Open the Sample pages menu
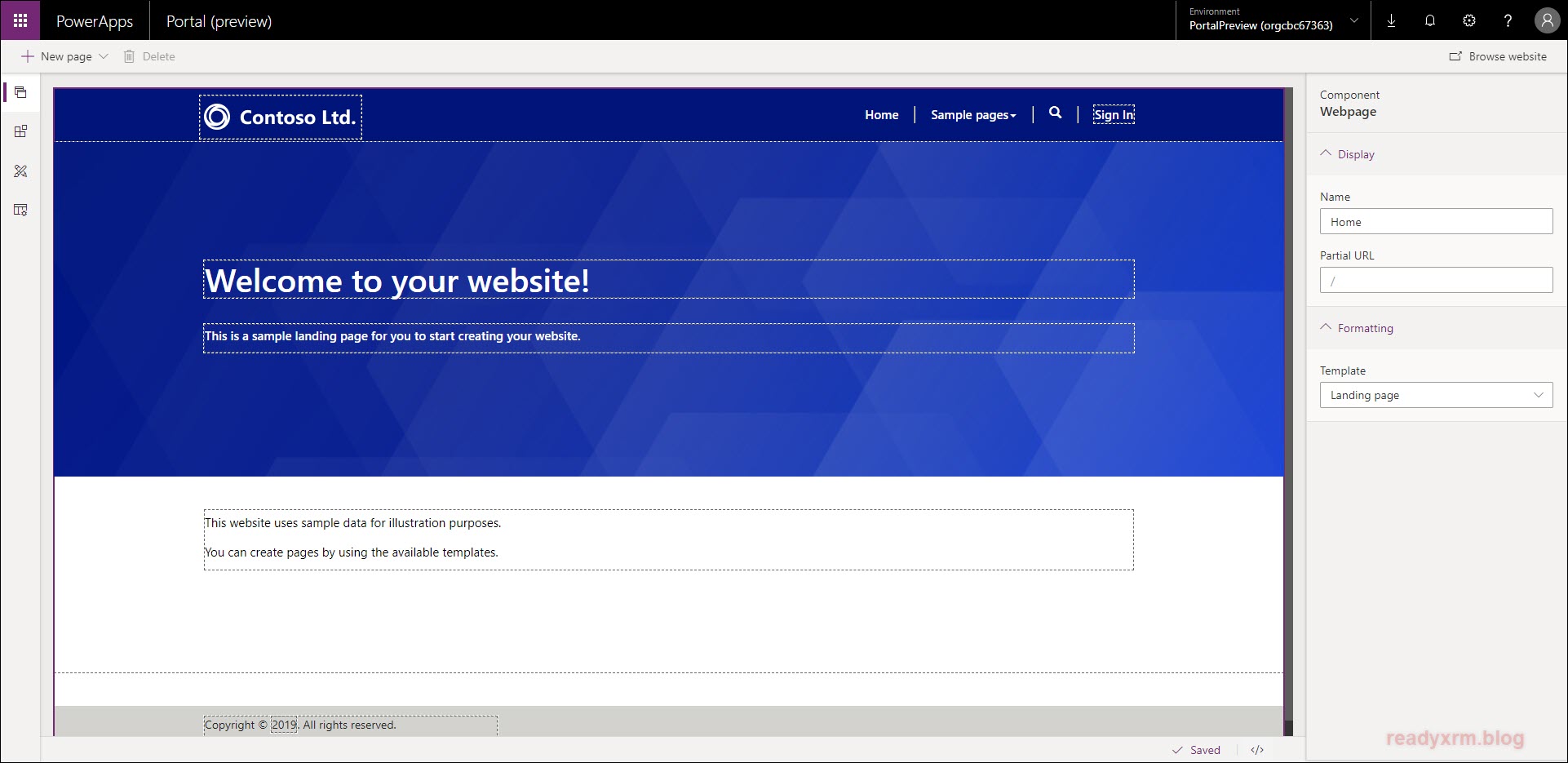Image resolution: width=1568 pixels, height=763 pixels. (973, 115)
